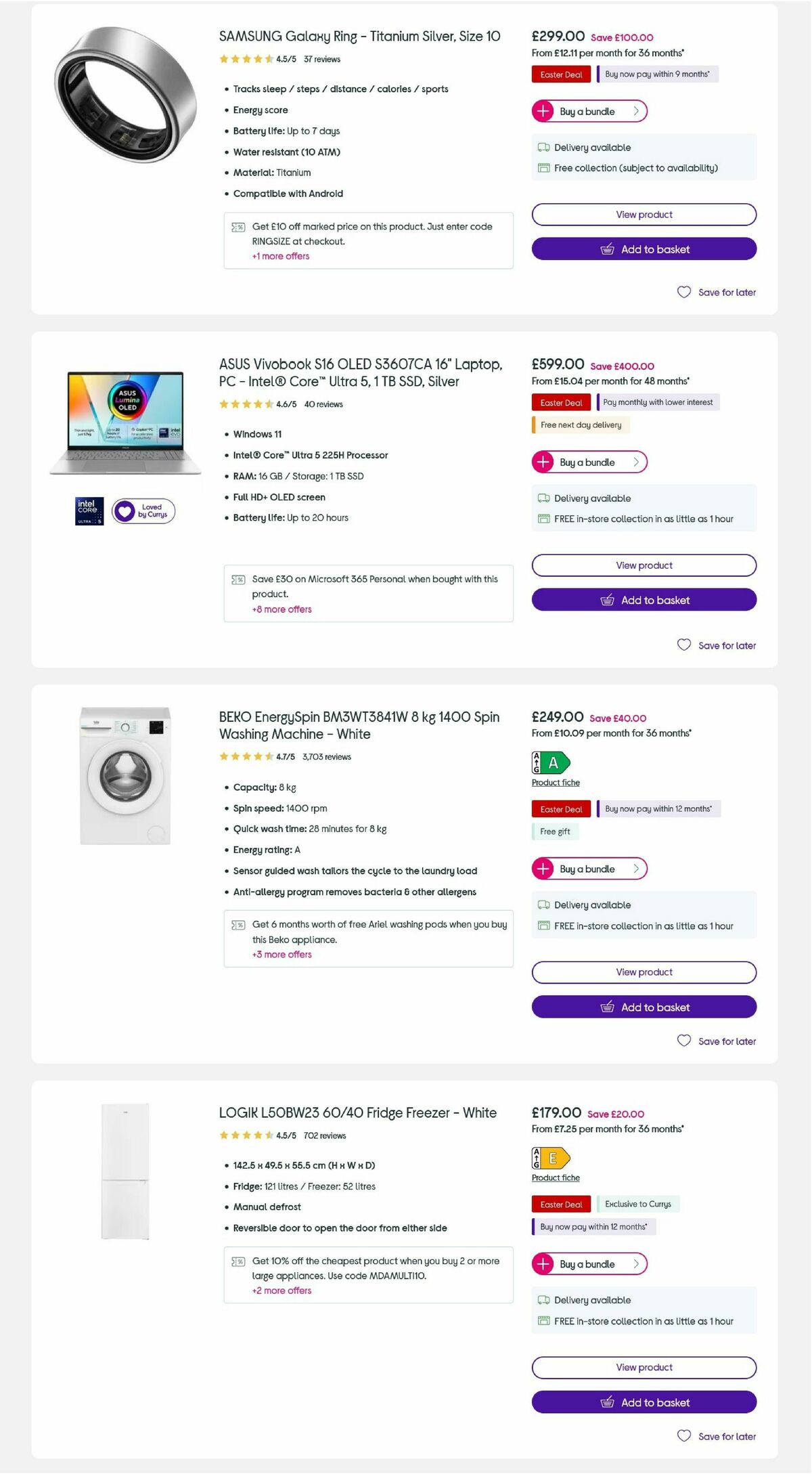This screenshot has width=812, height=1474.
Task: Expand more offers under the Beko appliance deal
Action: [x=281, y=955]
